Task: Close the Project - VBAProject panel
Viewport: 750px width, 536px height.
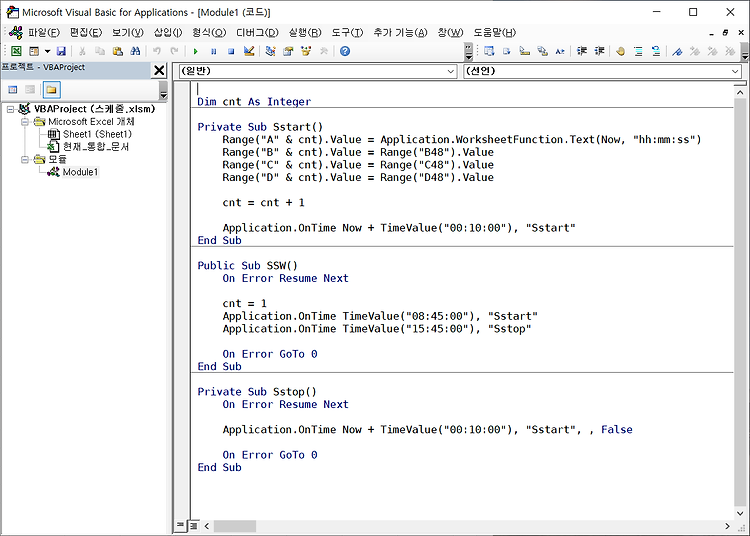Action: point(159,71)
